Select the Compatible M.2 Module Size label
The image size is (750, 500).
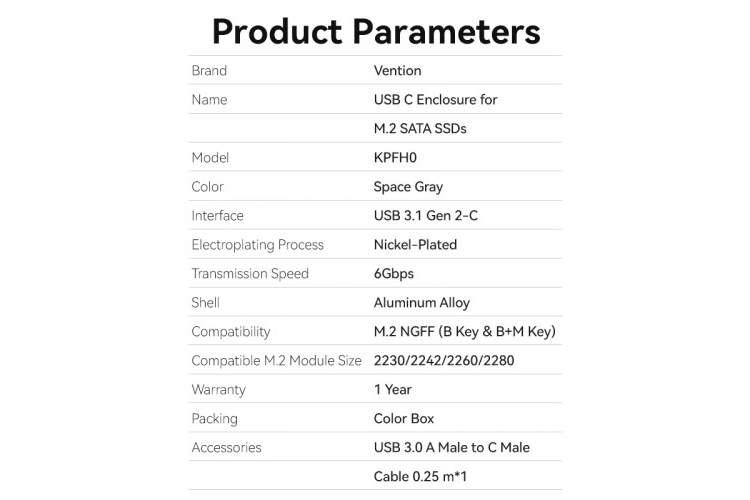click(x=276, y=361)
